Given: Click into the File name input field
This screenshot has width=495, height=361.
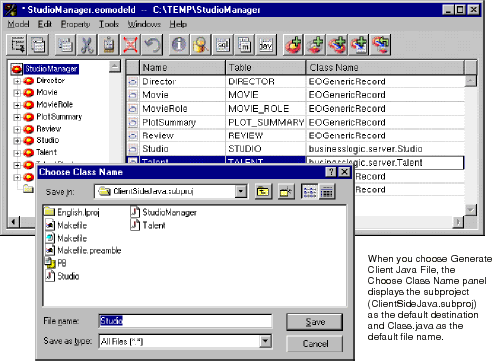Looking at the screenshot, I should coord(185,321).
